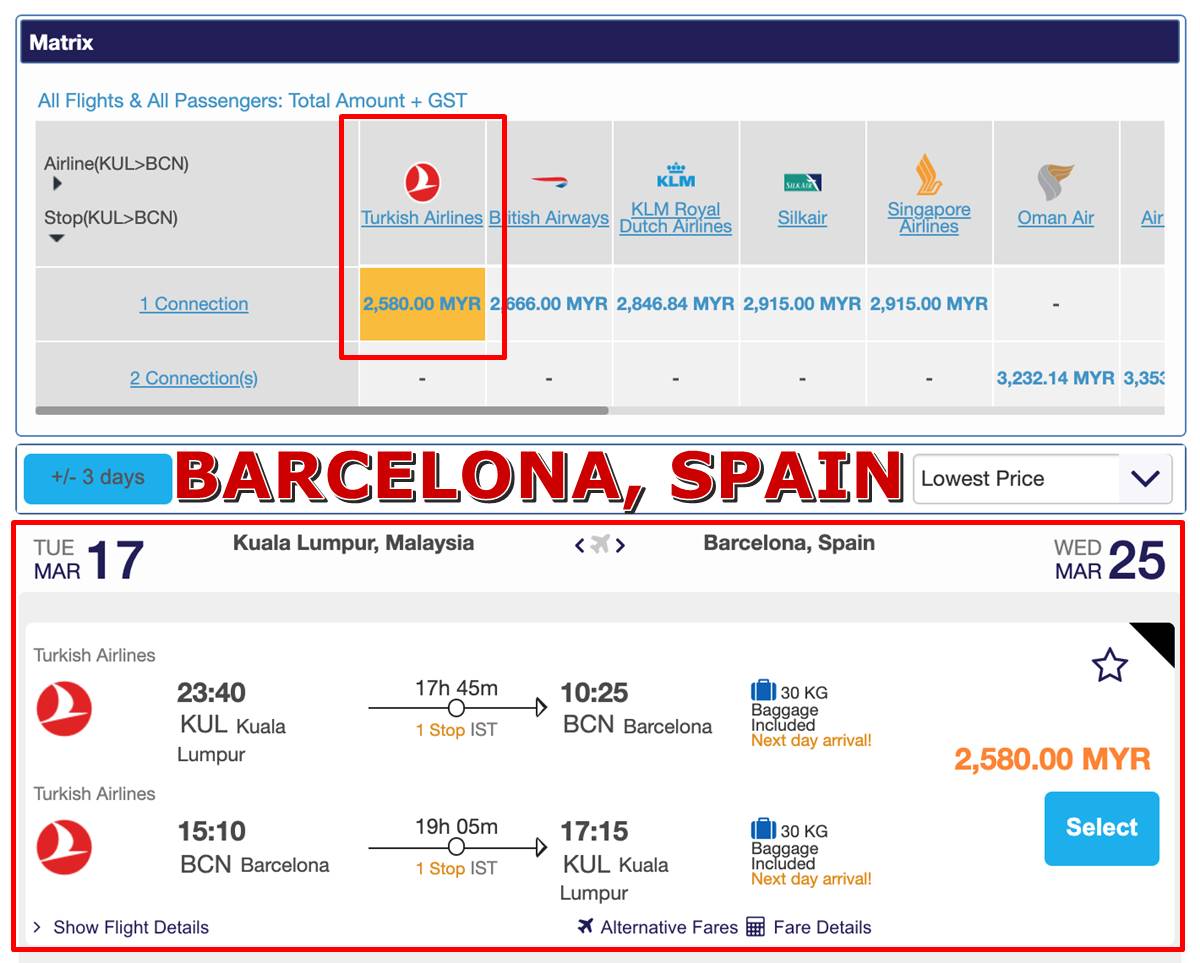
Task: Filter by 1 Connection row
Action: coord(194,304)
